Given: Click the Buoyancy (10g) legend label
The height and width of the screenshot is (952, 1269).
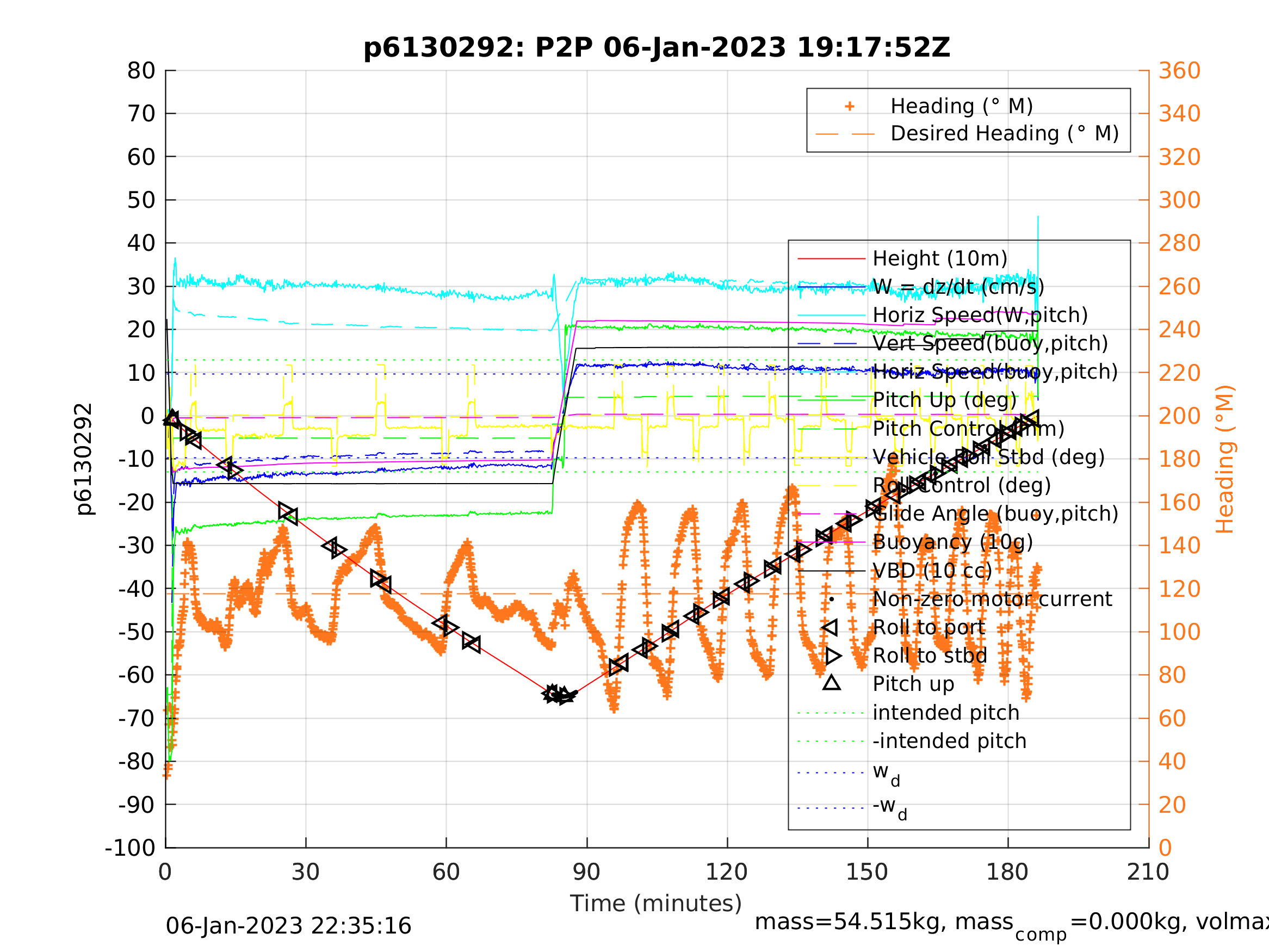Looking at the screenshot, I should coord(952,542).
